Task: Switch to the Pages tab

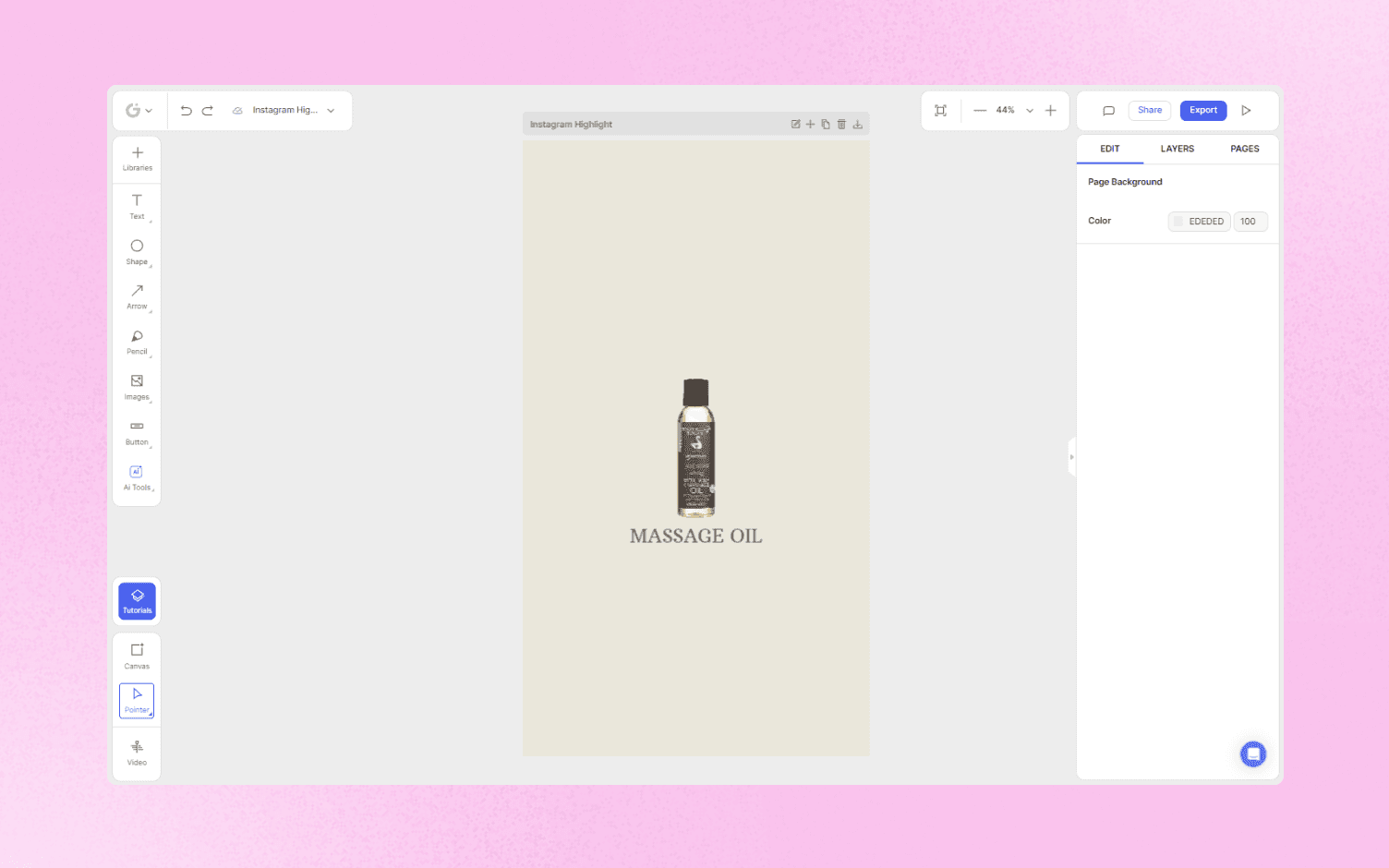Action: (1244, 149)
